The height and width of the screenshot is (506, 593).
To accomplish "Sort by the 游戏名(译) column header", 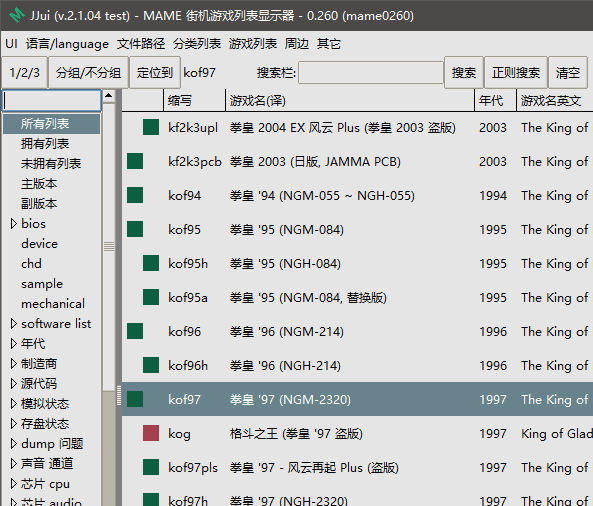I will [x=350, y=101].
